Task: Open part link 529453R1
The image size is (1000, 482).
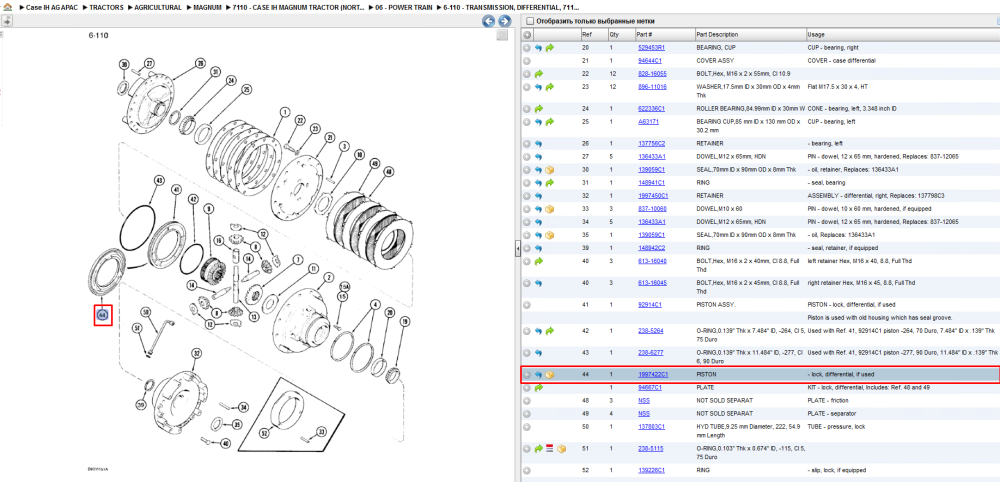Action: click(651, 48)
